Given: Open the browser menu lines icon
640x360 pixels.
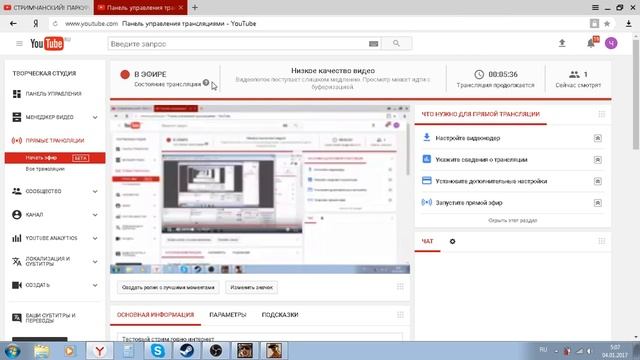Looking at the screenshot, I should click(x=596, y=7).
